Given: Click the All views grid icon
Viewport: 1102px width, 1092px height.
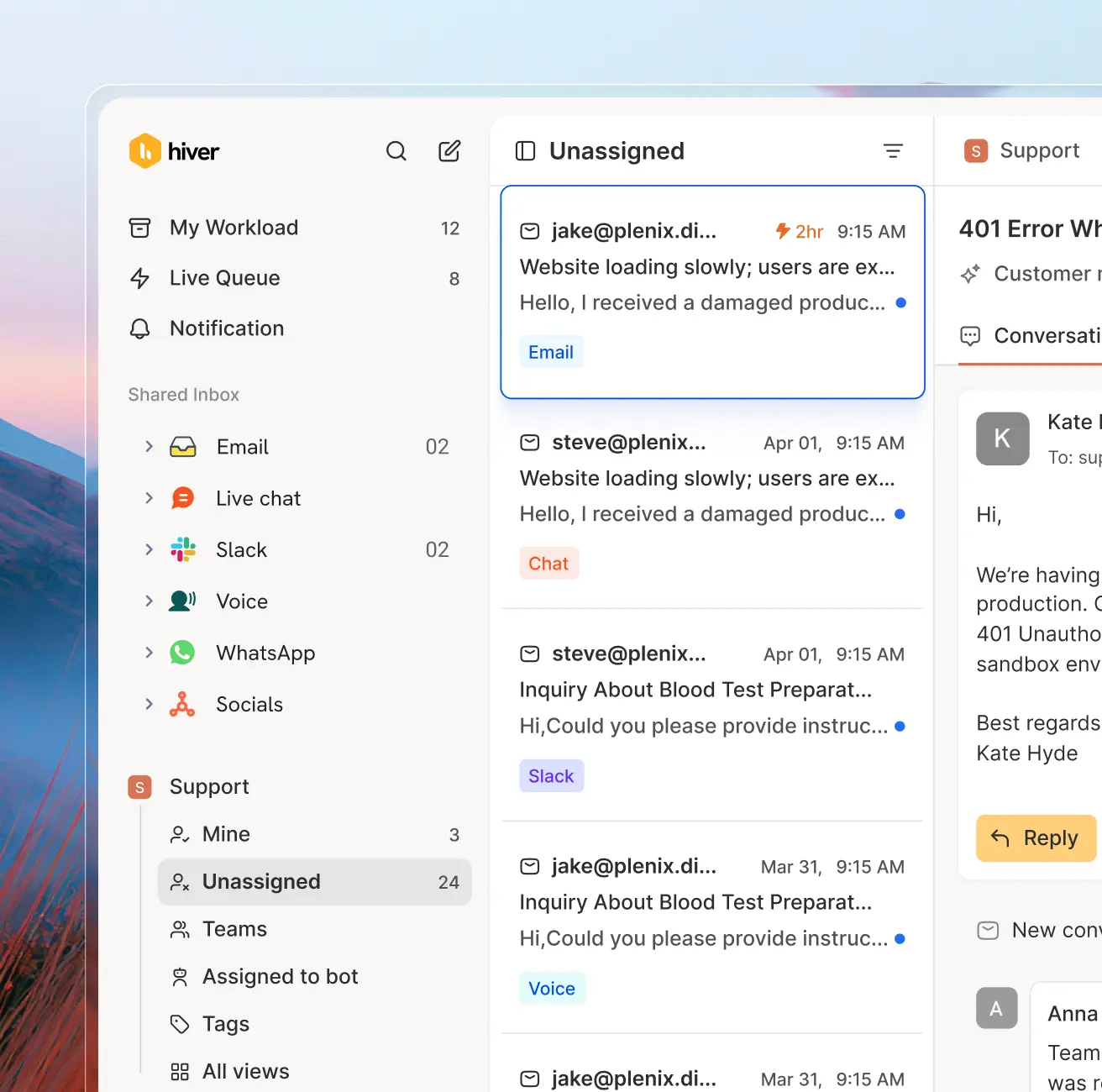Looking at the screenshot, I should (180, 1072).
